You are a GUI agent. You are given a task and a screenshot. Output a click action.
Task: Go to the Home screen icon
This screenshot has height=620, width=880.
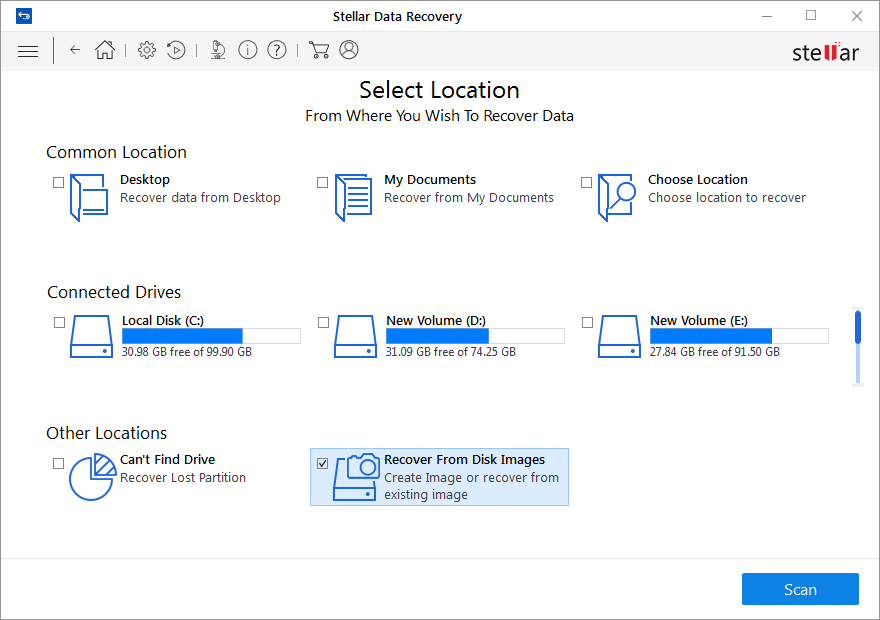pos(105,50)
